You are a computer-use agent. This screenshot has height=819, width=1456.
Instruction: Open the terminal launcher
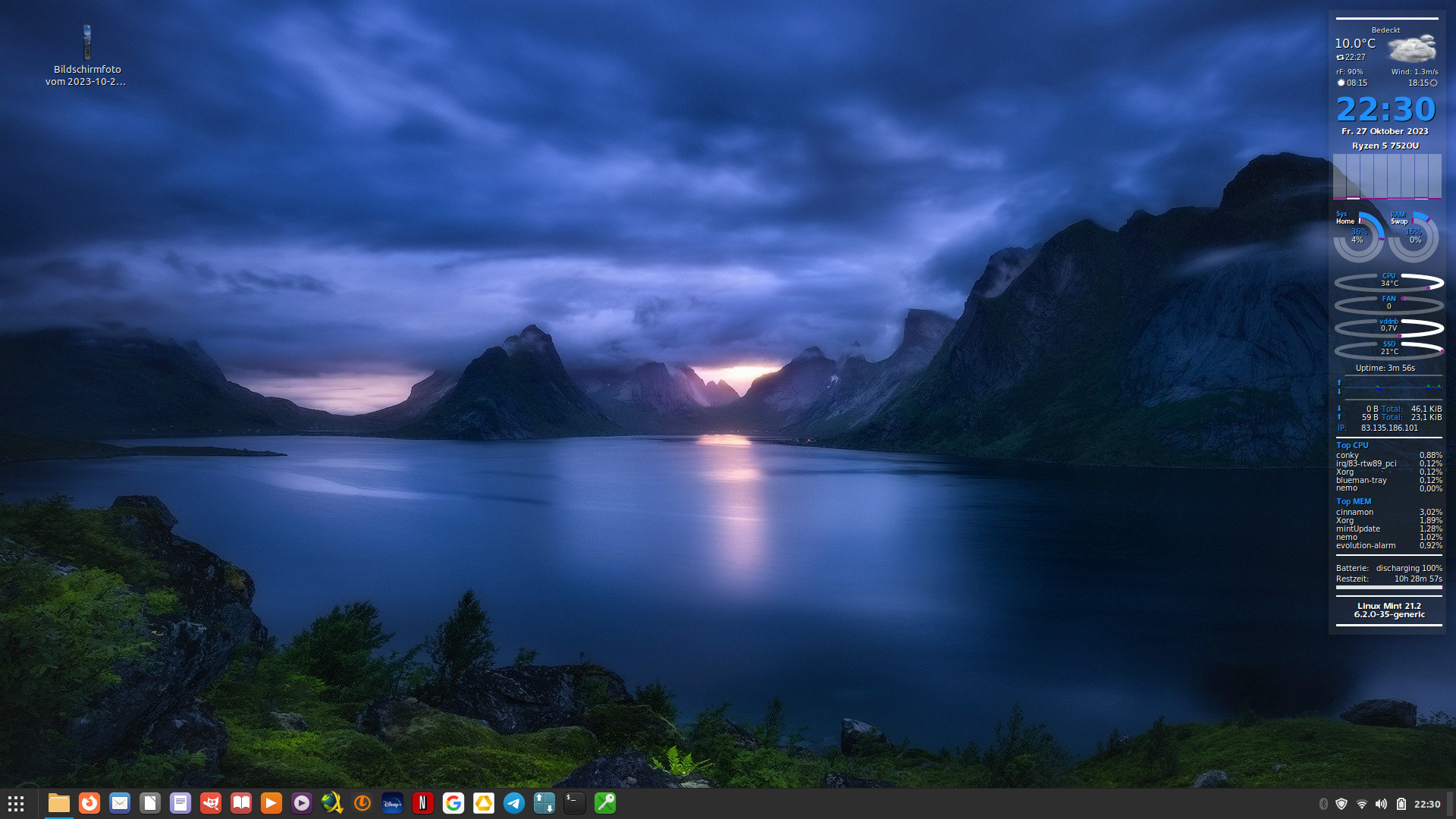[x=575, y=803]
